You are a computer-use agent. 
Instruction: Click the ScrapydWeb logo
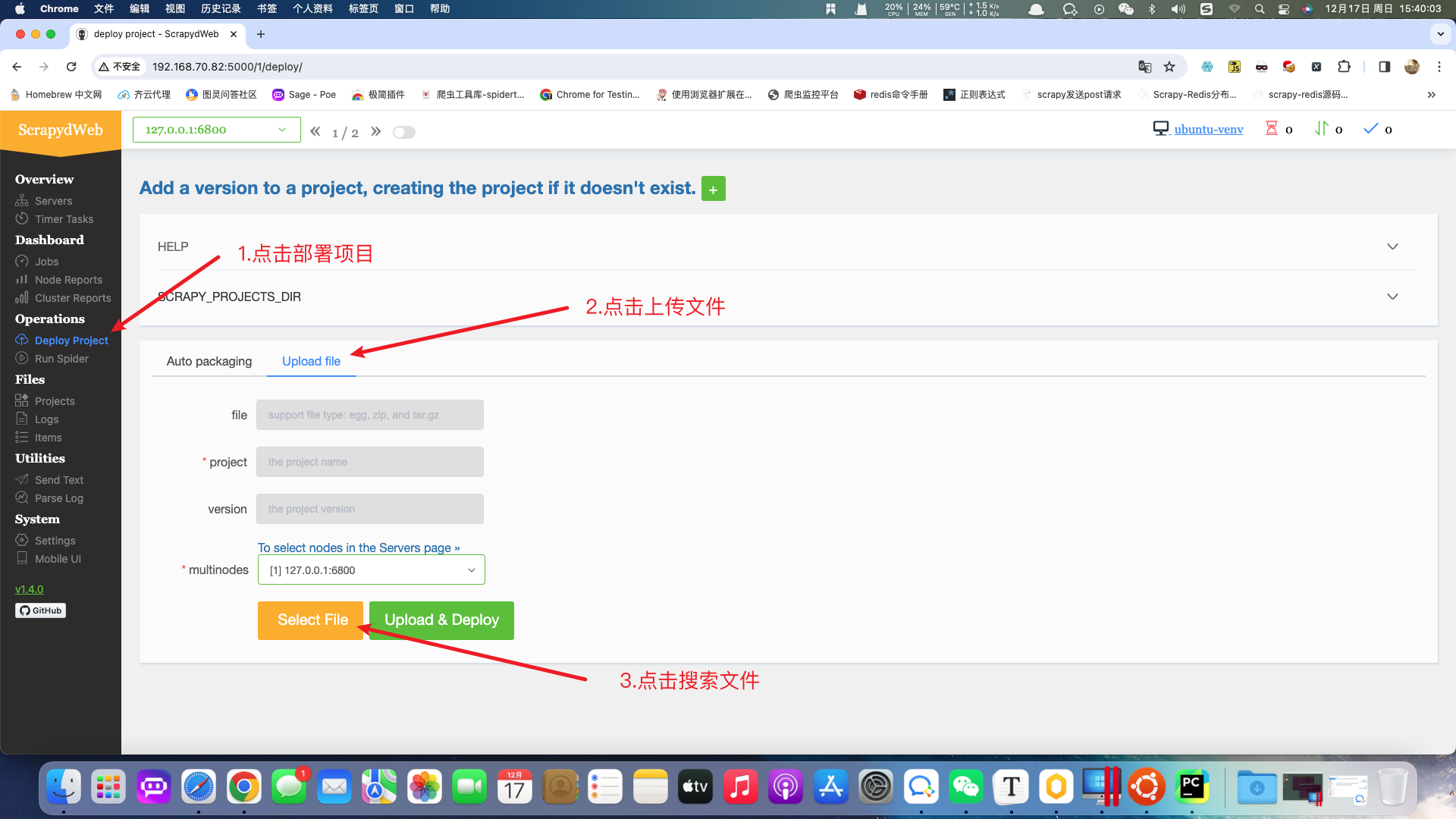(x=61, y=130)
